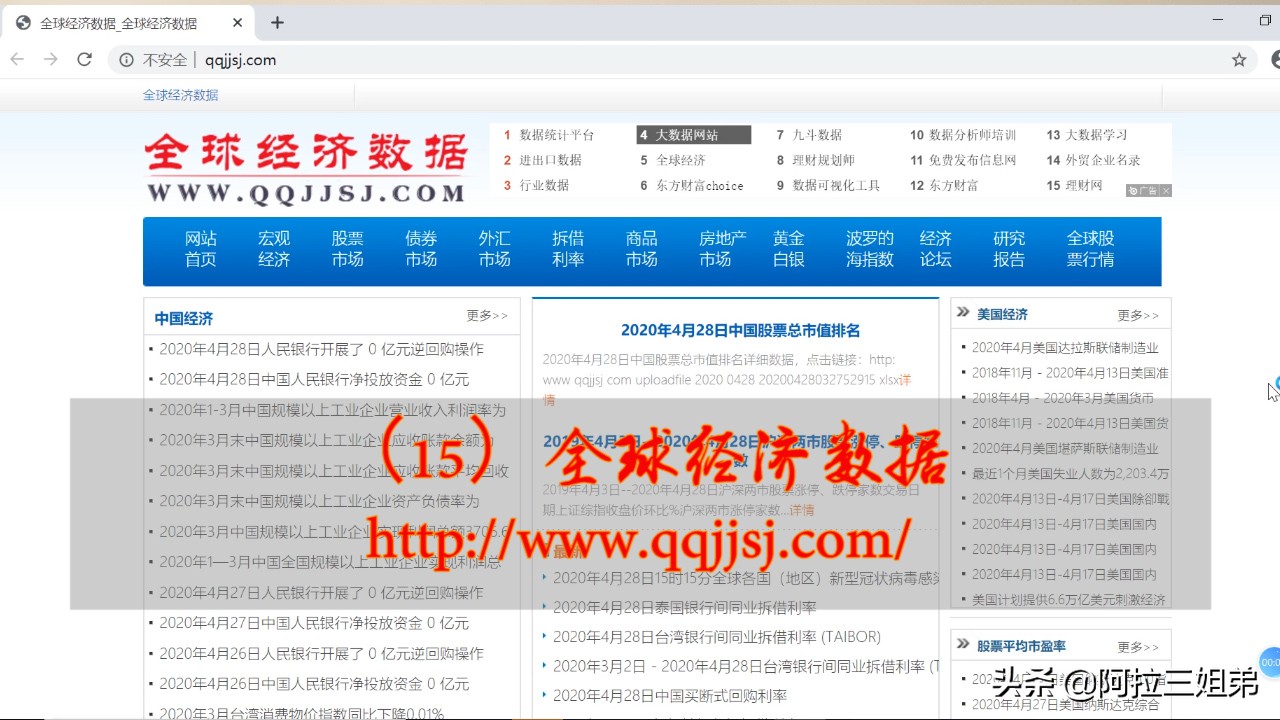This screenshot has width=1280, height=720.
Task: Expand 中国经济 list via 更多>>
Action: [488, 315]
